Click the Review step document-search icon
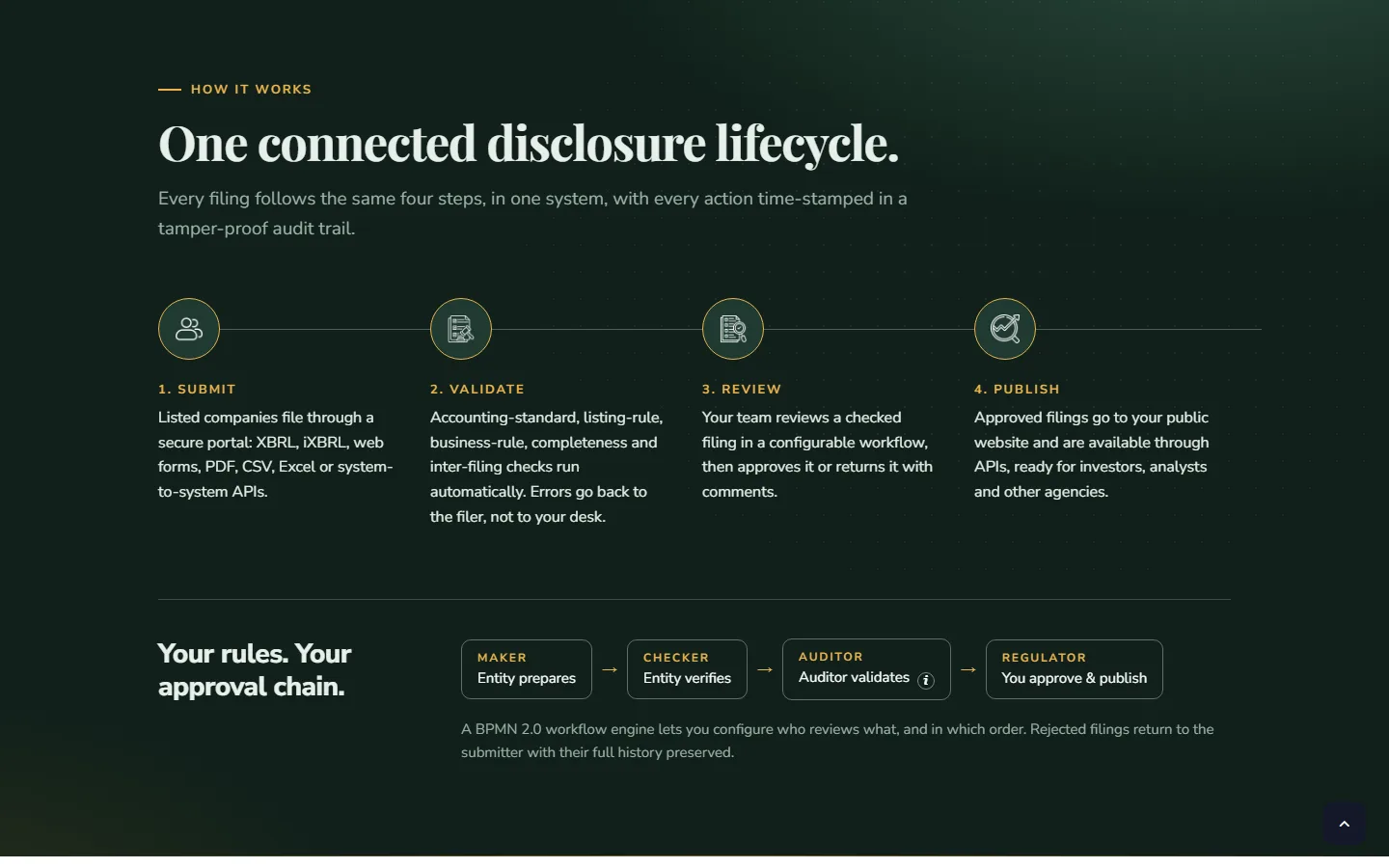This screenshot has width=1389, height=868. click(733, 329)
